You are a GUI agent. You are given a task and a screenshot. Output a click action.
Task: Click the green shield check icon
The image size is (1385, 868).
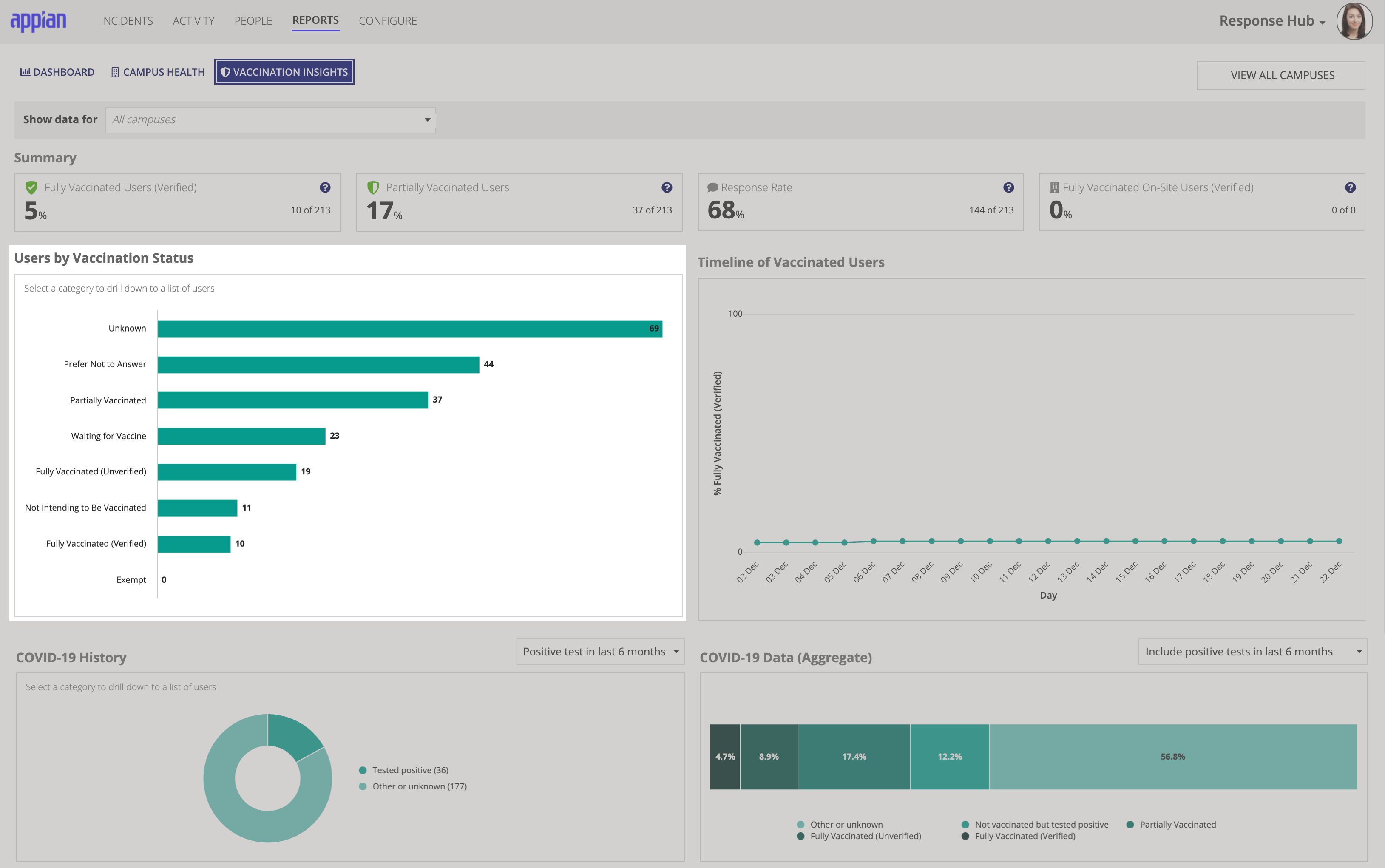coord(31,188)
